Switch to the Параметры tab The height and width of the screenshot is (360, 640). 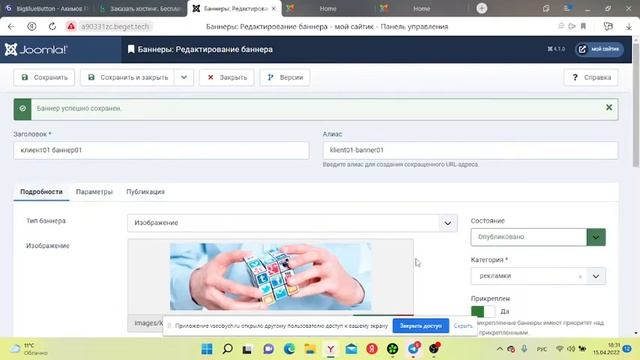click(94, 191)
